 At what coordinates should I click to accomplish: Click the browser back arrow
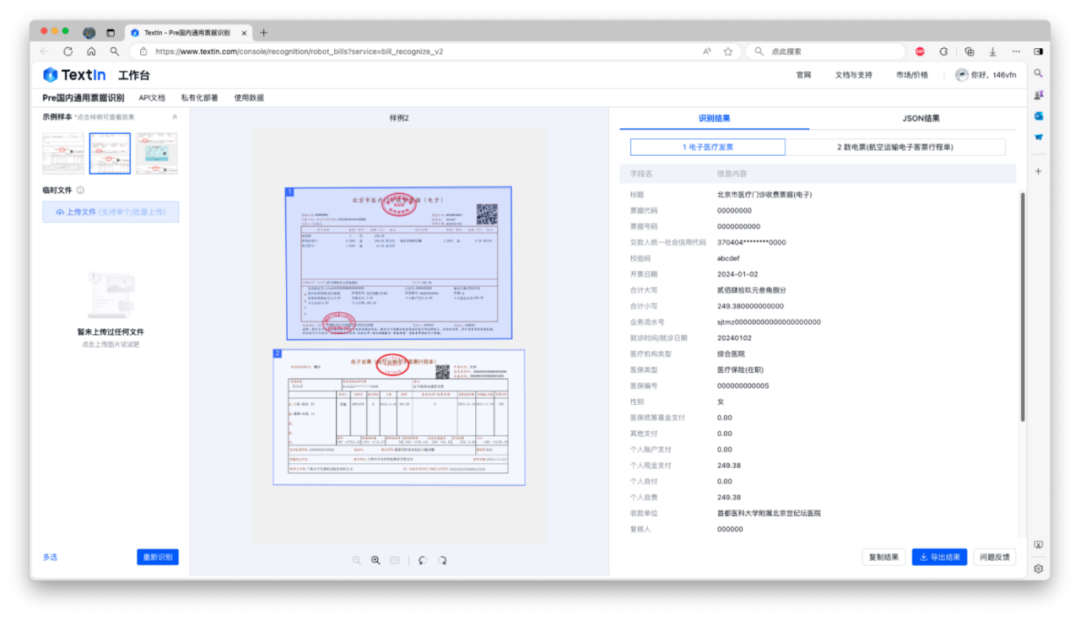tap(45, 52)
